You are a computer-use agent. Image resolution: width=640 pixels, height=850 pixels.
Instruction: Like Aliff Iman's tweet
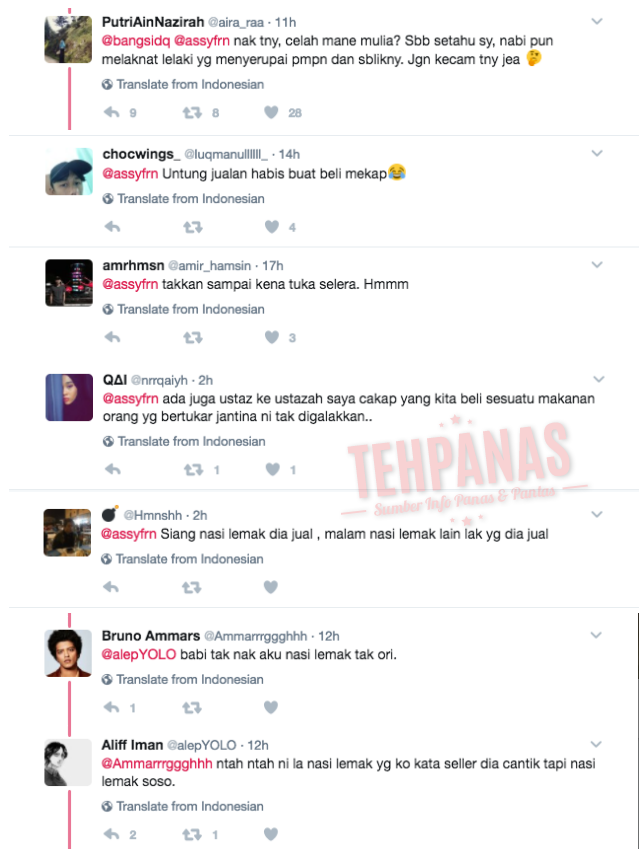click(270, 834)
